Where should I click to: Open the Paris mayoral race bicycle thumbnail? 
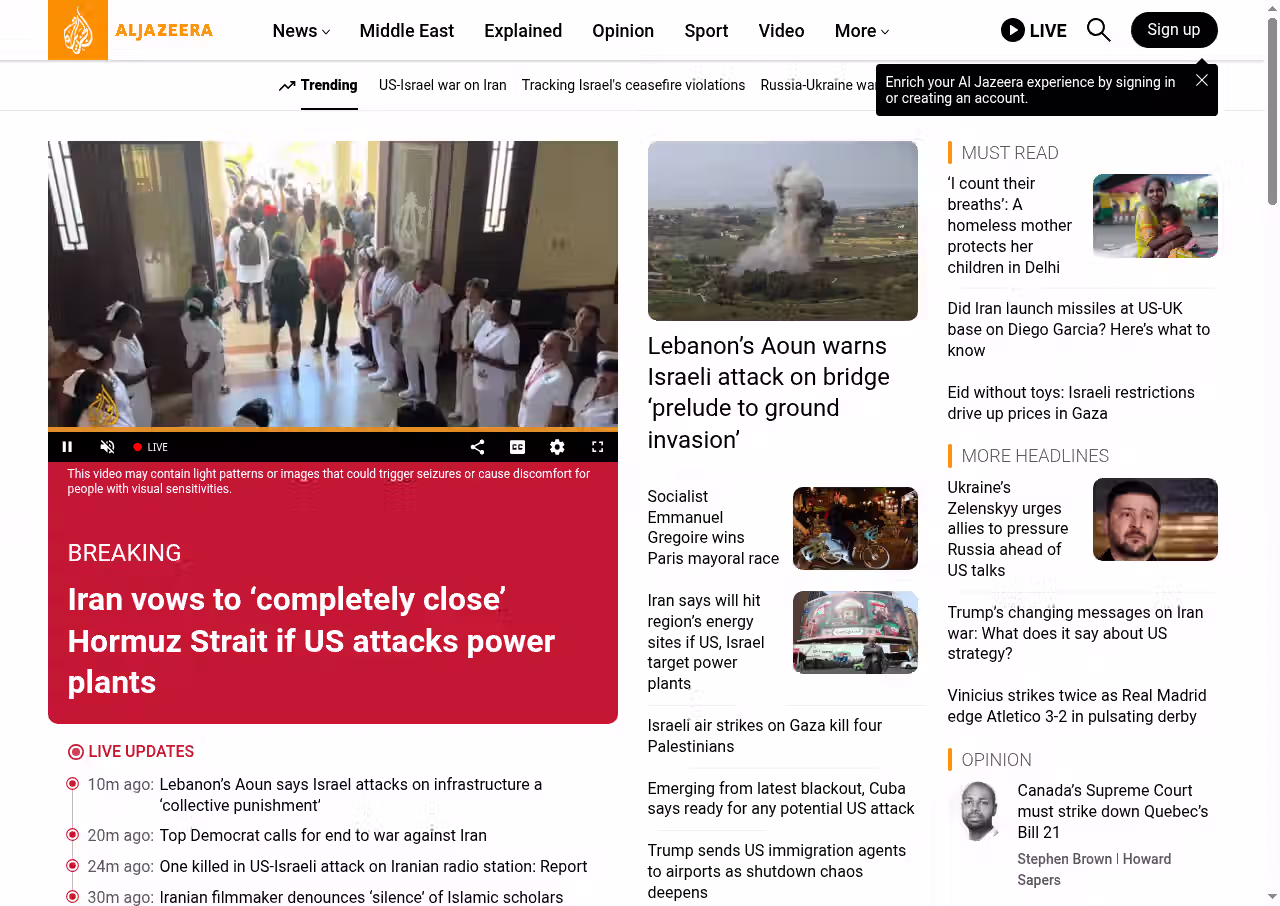coord(854,528)
